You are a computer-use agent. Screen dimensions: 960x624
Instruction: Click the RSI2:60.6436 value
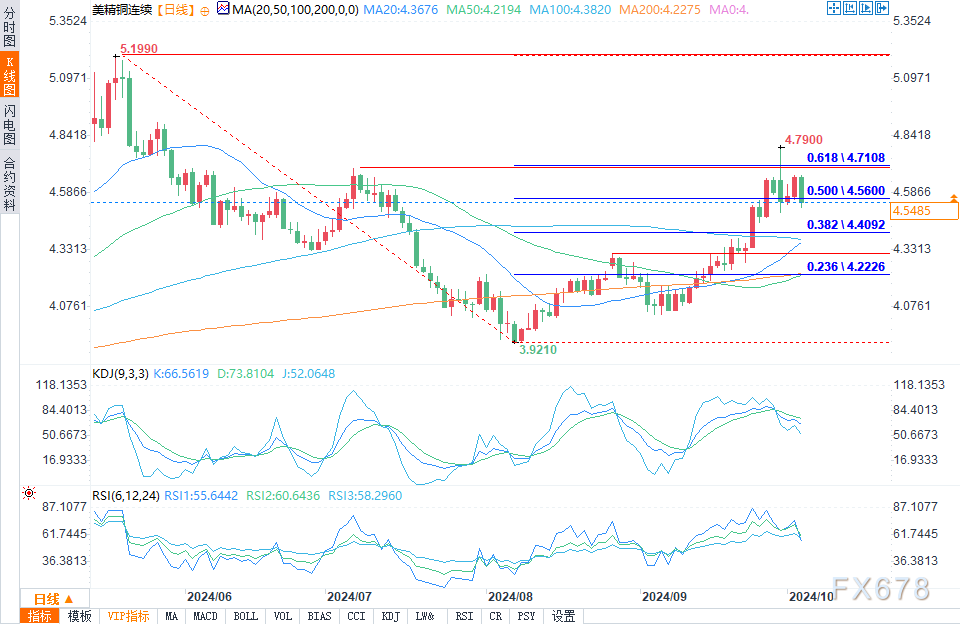click(x=283, y=495)
